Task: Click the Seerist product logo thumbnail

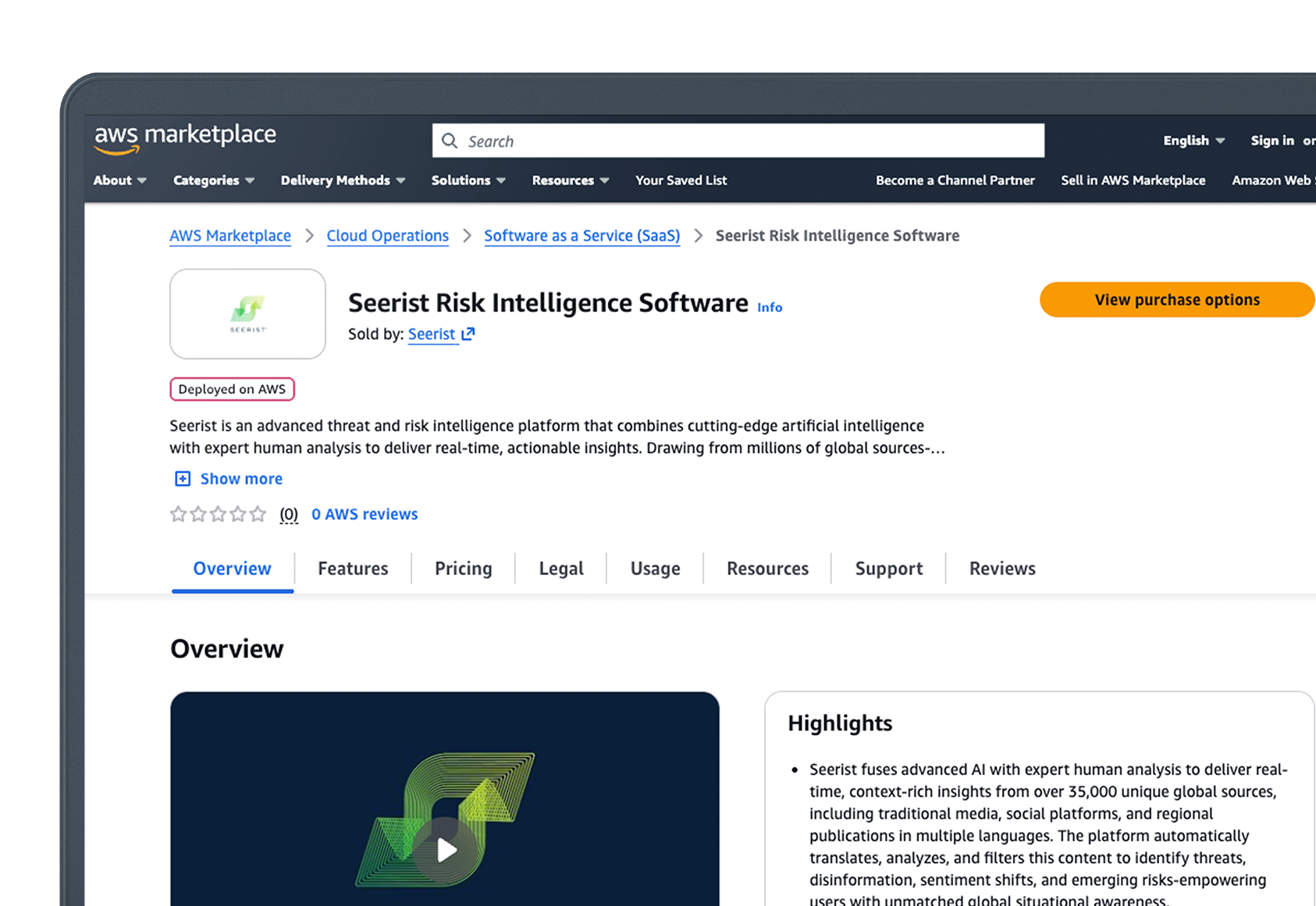Action: pyautogui.click(x=247, y=314)
